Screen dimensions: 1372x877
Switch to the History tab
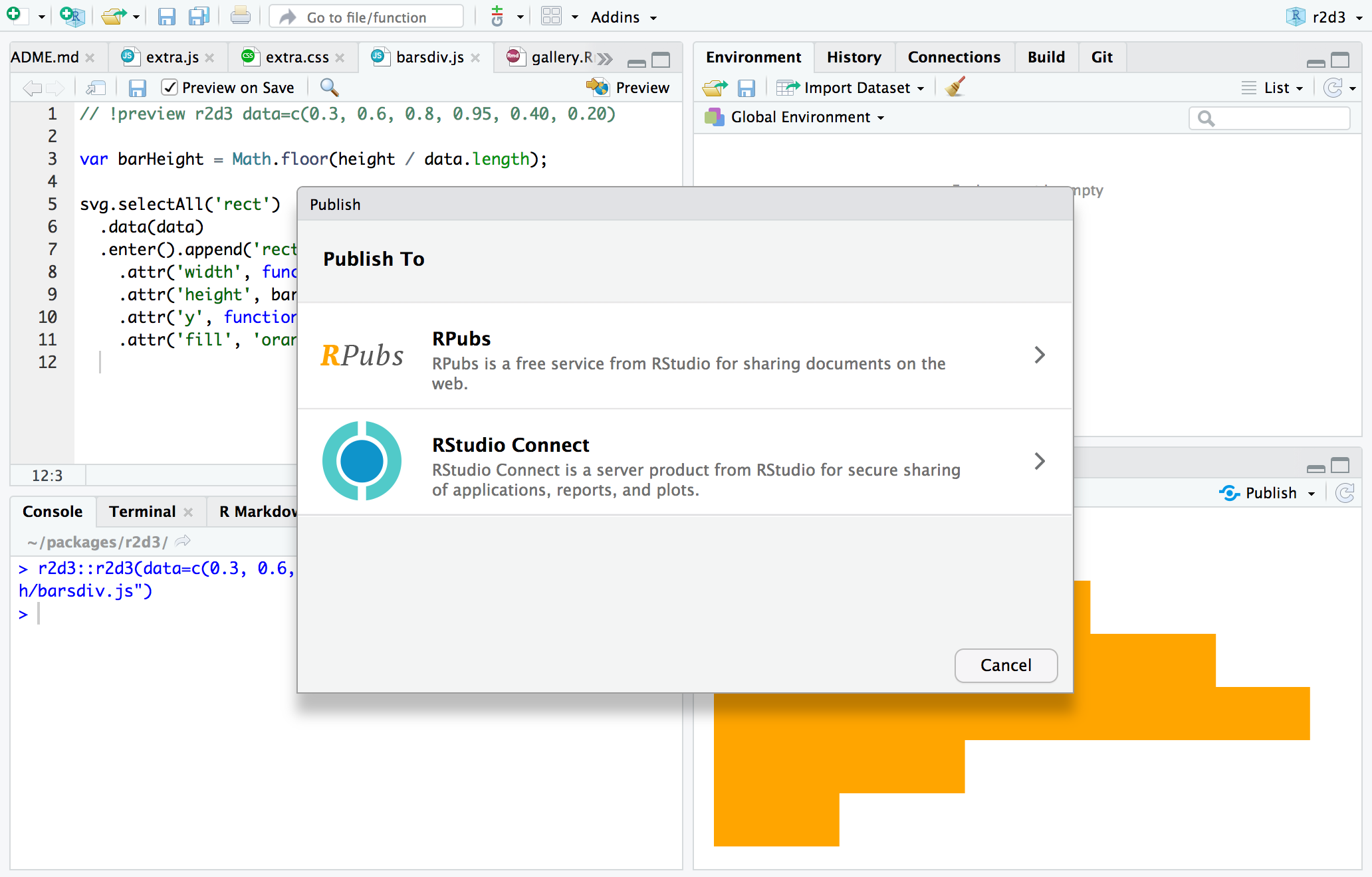coord(854,57)
